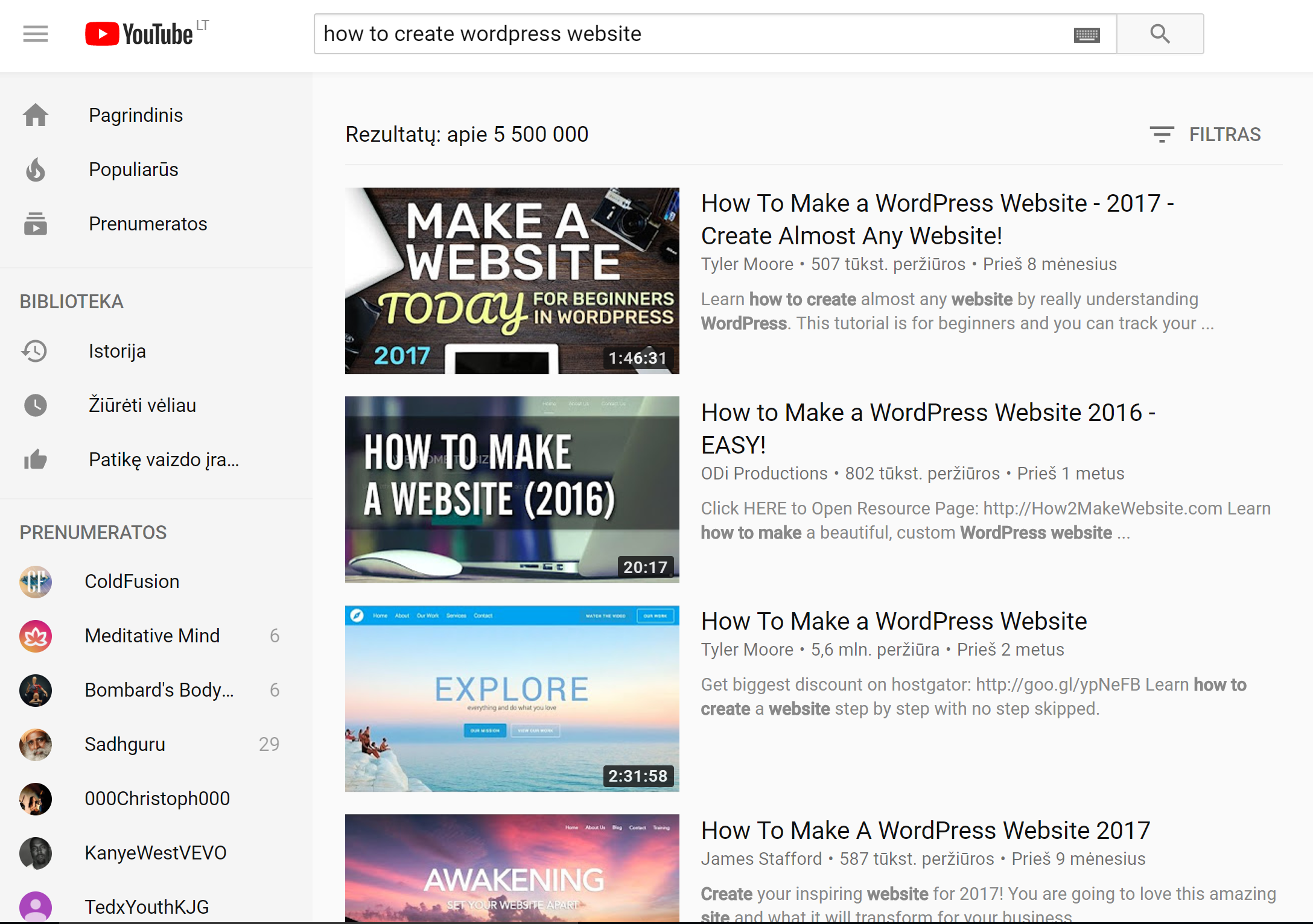The width and height of the screenshot is (1313, 924).
Task: Click the Prenumeratos subscriptions icon
Action: (x=36, y=224)
